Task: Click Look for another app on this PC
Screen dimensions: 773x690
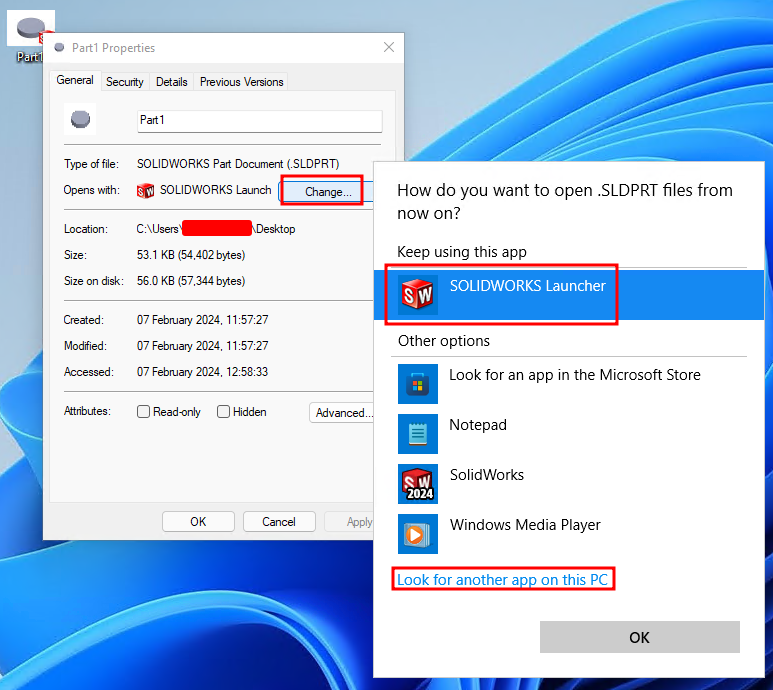Action: (x=503, y=580)
